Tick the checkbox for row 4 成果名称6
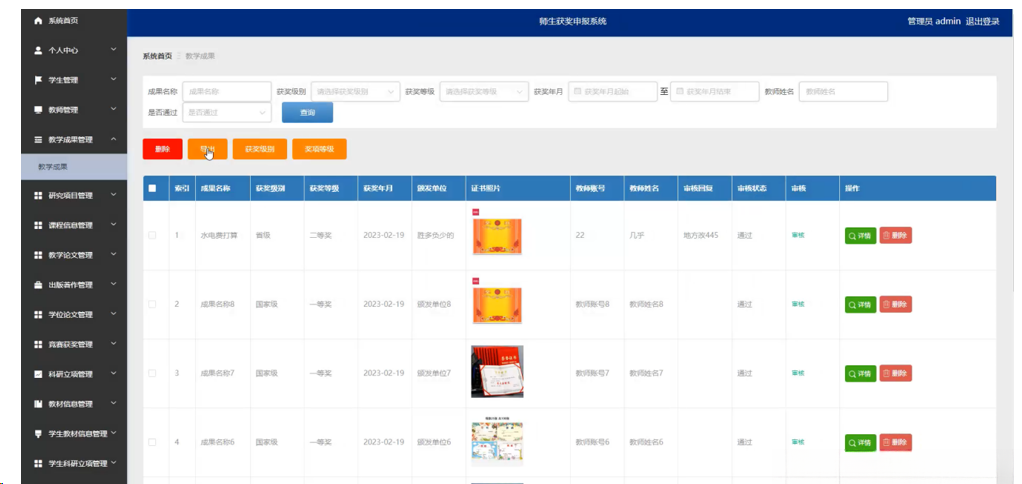The height and width of the screenshot is (484, 1022). point(153,442)
